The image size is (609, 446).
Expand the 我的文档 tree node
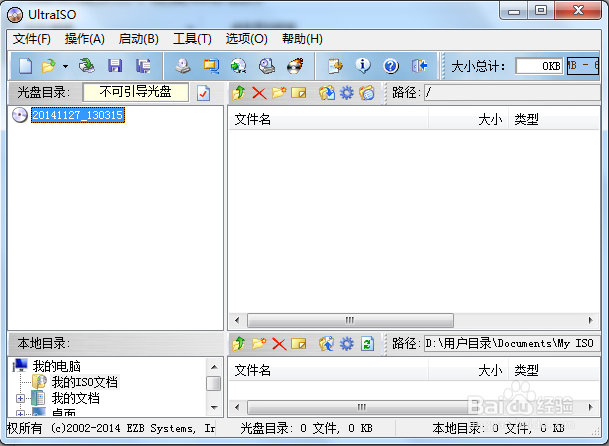(20, 399)
